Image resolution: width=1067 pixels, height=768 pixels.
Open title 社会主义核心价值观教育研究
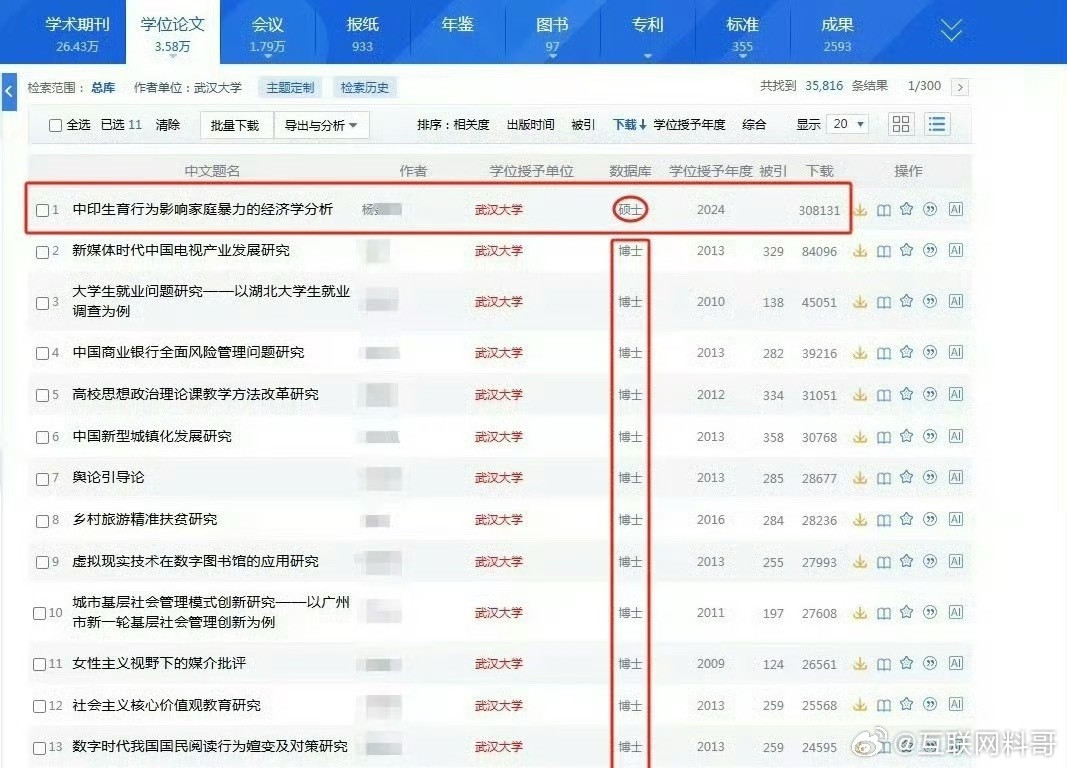coord(166,705)
